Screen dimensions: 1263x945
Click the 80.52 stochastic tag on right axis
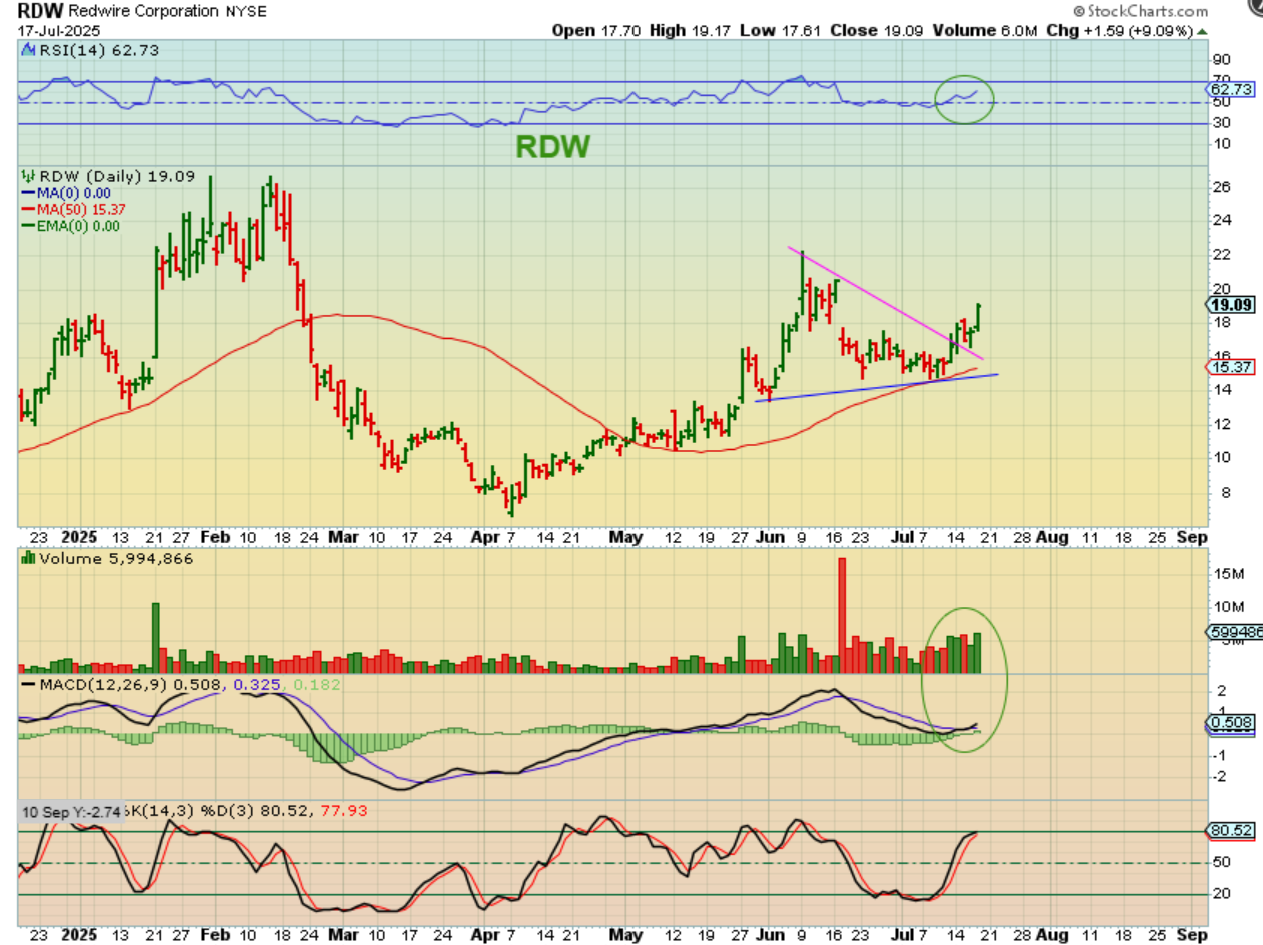click(1228, 831)
